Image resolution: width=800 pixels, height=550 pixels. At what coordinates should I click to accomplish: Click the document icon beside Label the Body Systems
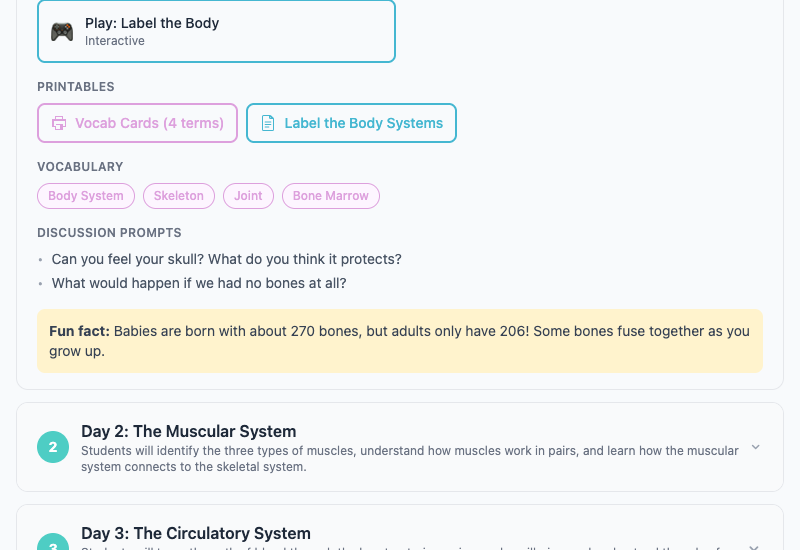click(x=267, y=123)
